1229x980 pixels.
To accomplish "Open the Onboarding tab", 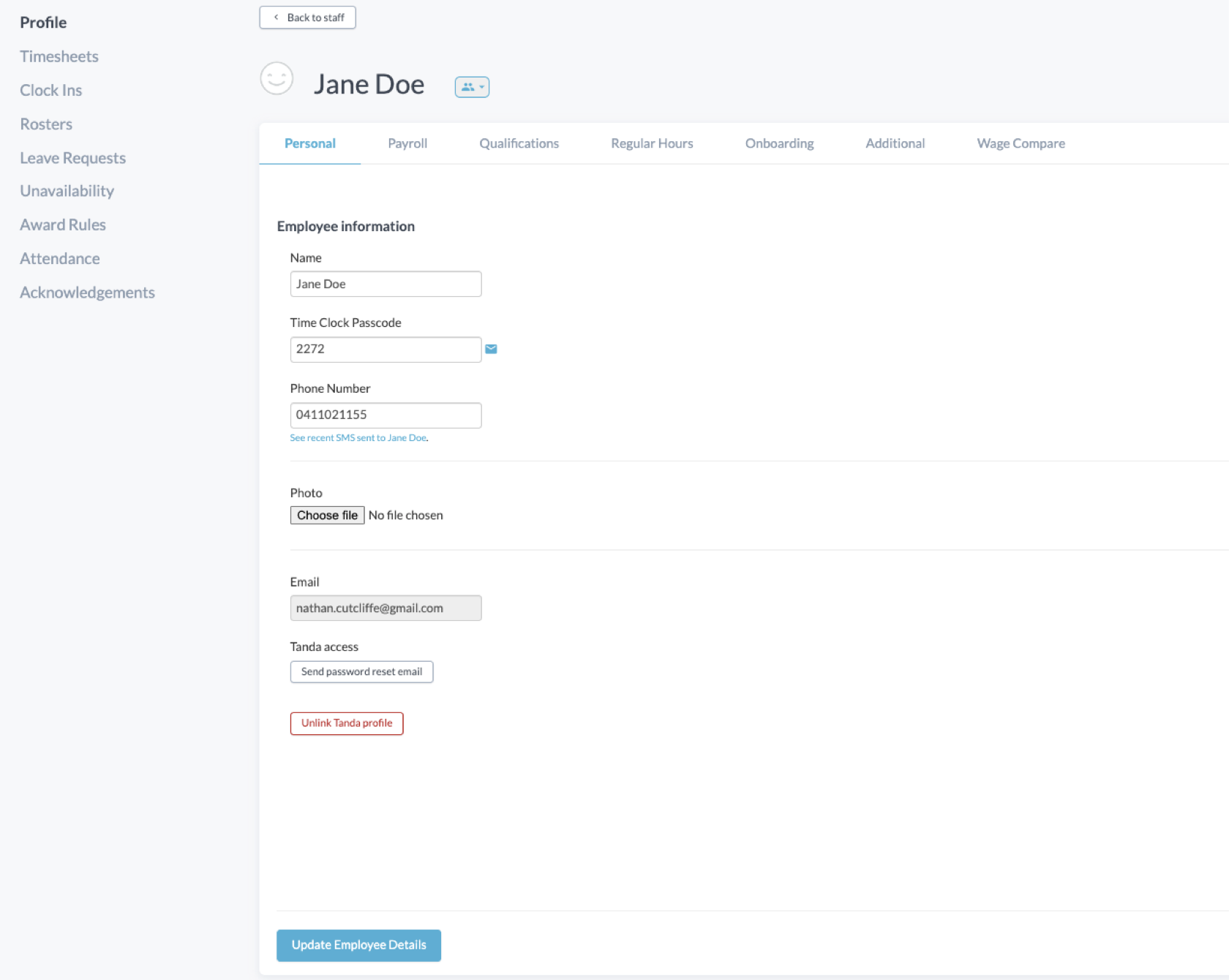I will [779, 143].
